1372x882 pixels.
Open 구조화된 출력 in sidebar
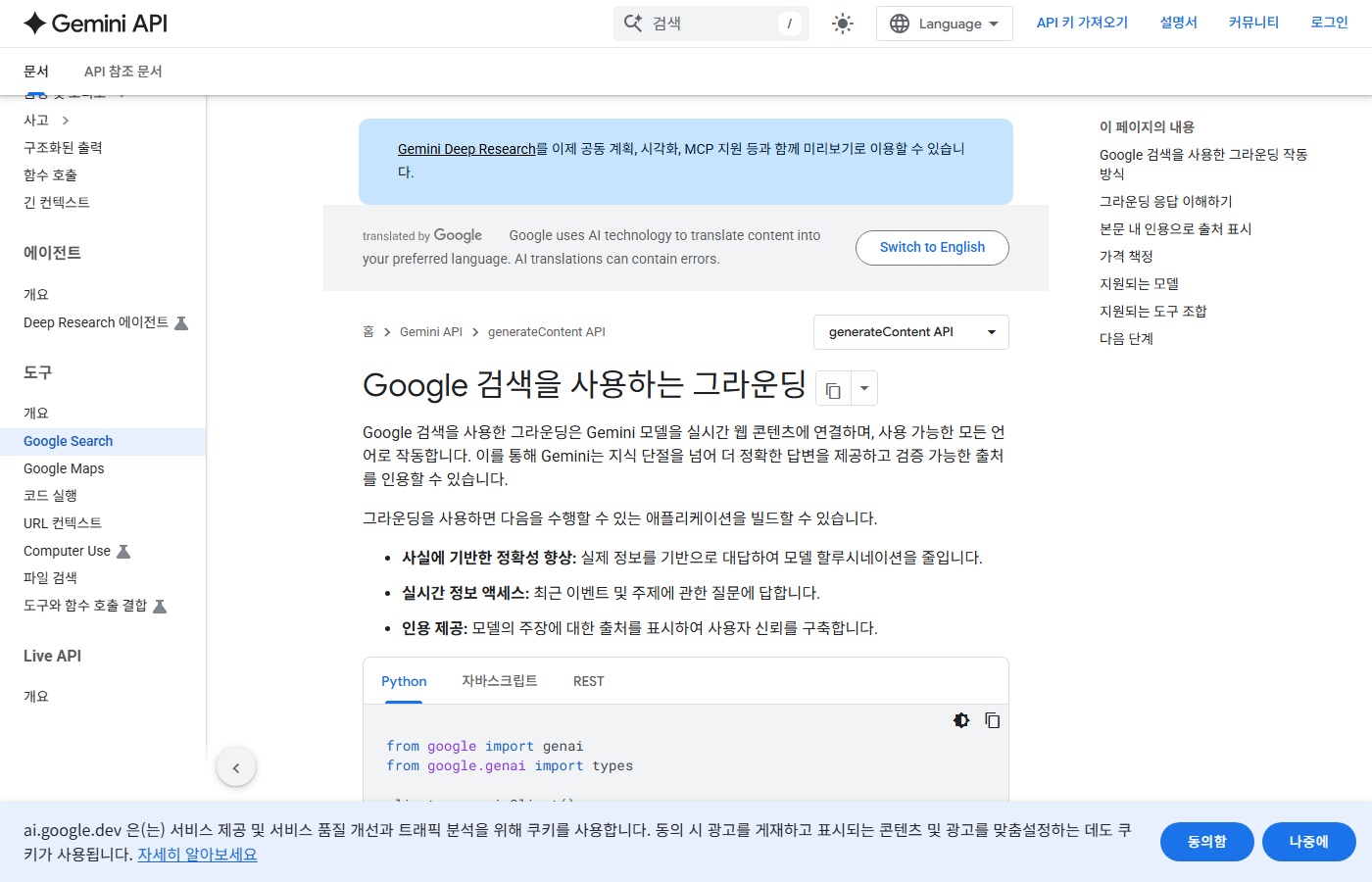tap(63, 148)
